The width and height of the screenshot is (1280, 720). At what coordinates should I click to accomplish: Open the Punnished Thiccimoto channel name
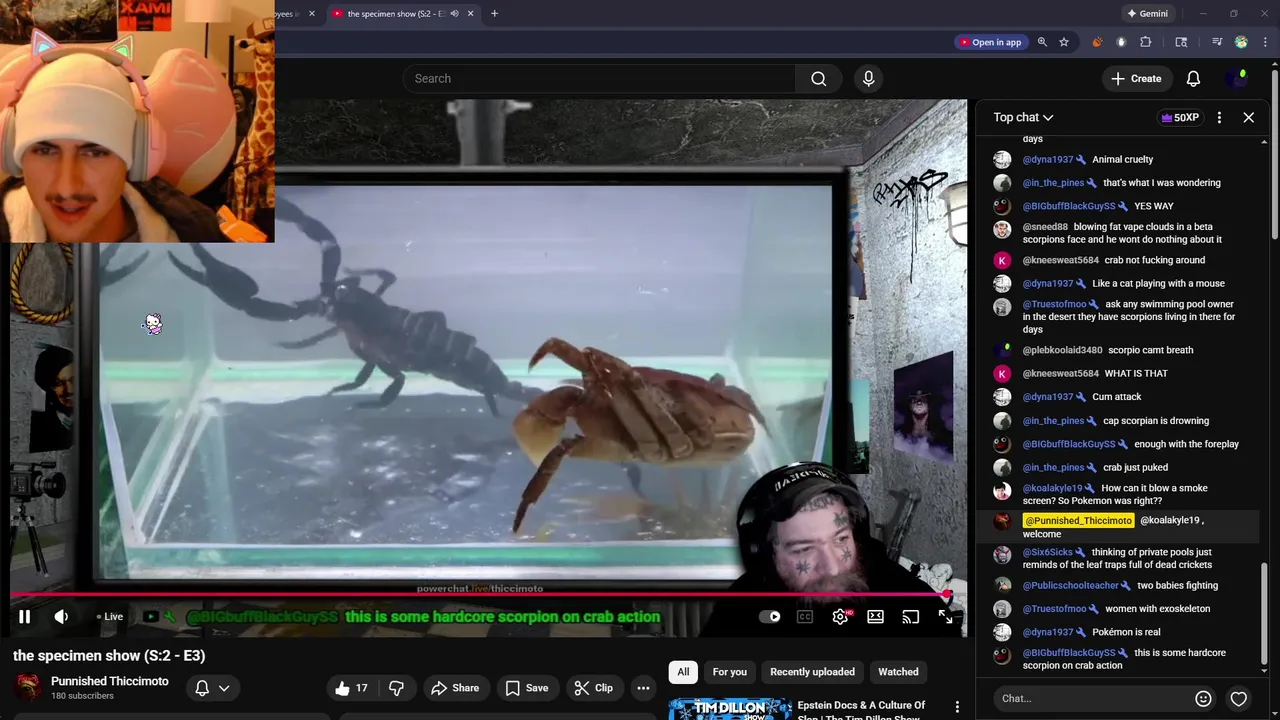[110, 681]
